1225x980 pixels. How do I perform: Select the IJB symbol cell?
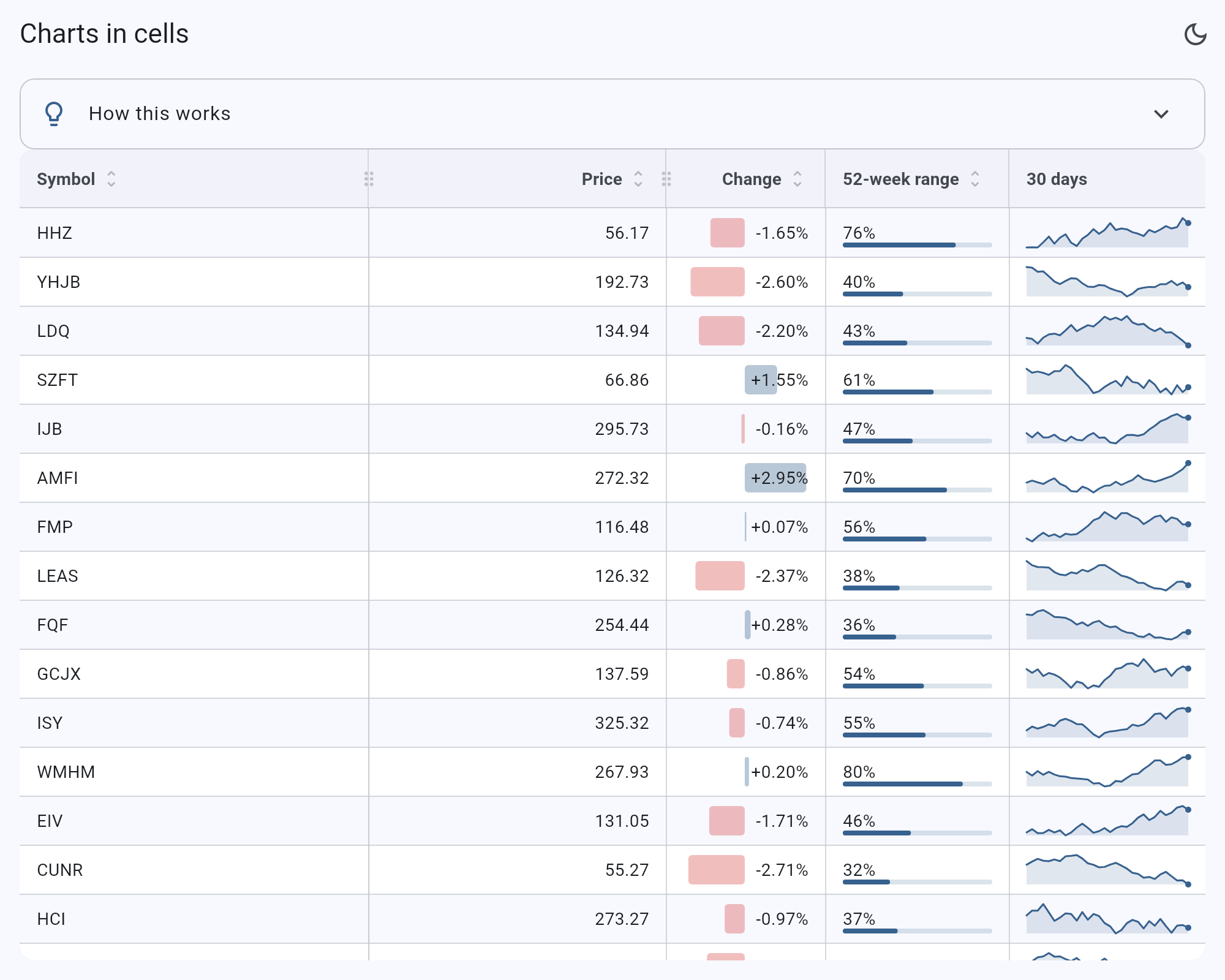click(x=194, y=429)
